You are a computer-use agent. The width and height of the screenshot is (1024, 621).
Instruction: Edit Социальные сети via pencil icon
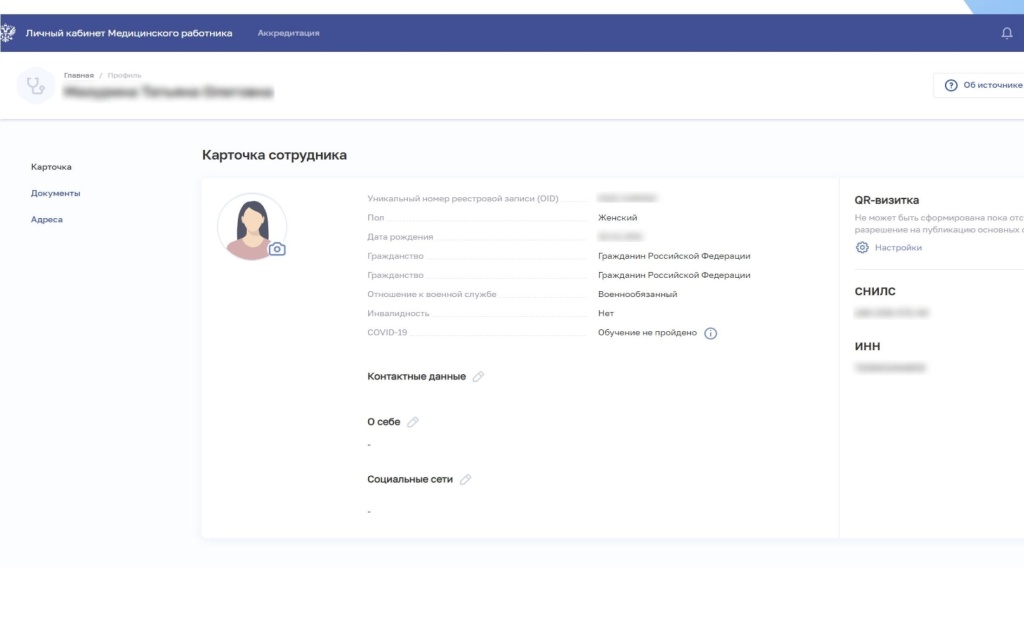(465, 480)
